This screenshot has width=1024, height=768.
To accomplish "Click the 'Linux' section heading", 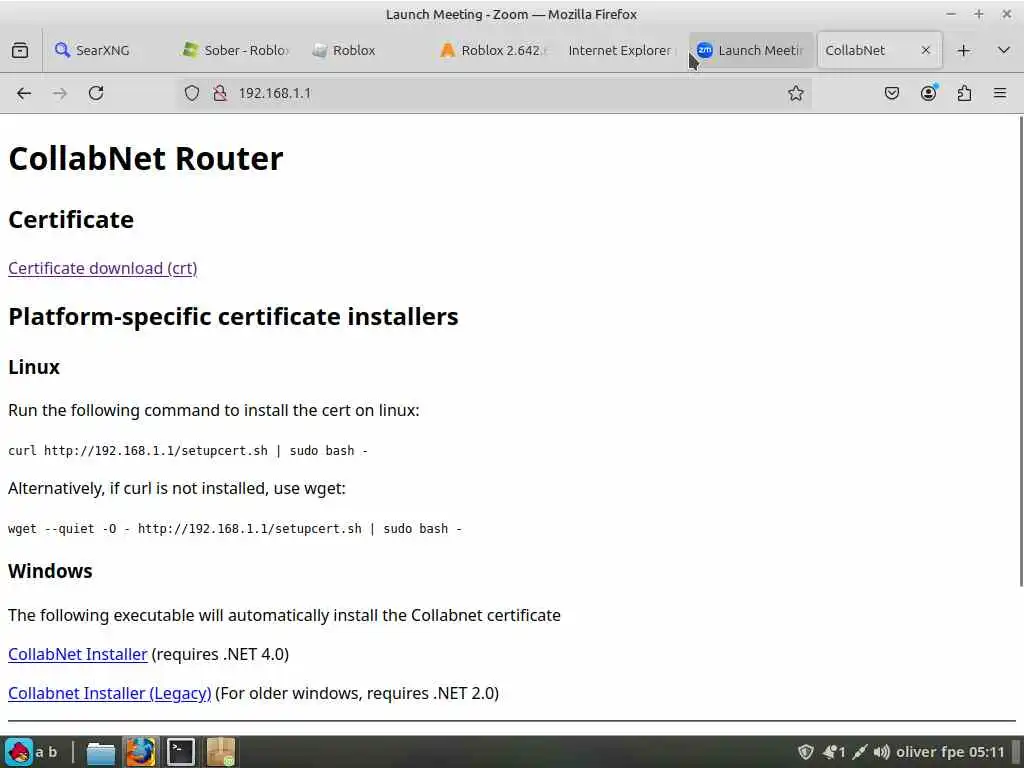I will click(x=34, y=367).
